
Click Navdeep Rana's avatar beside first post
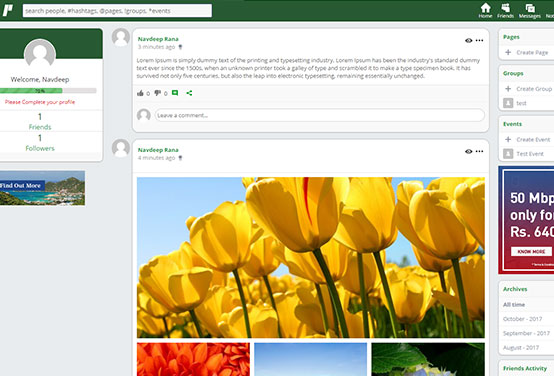tap(121, 37)
